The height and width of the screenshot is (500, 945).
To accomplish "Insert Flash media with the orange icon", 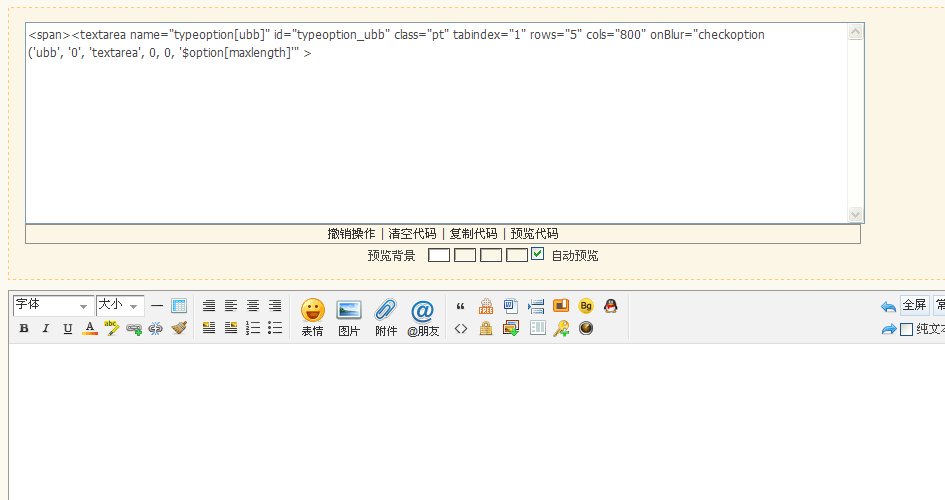I will 561,305.
